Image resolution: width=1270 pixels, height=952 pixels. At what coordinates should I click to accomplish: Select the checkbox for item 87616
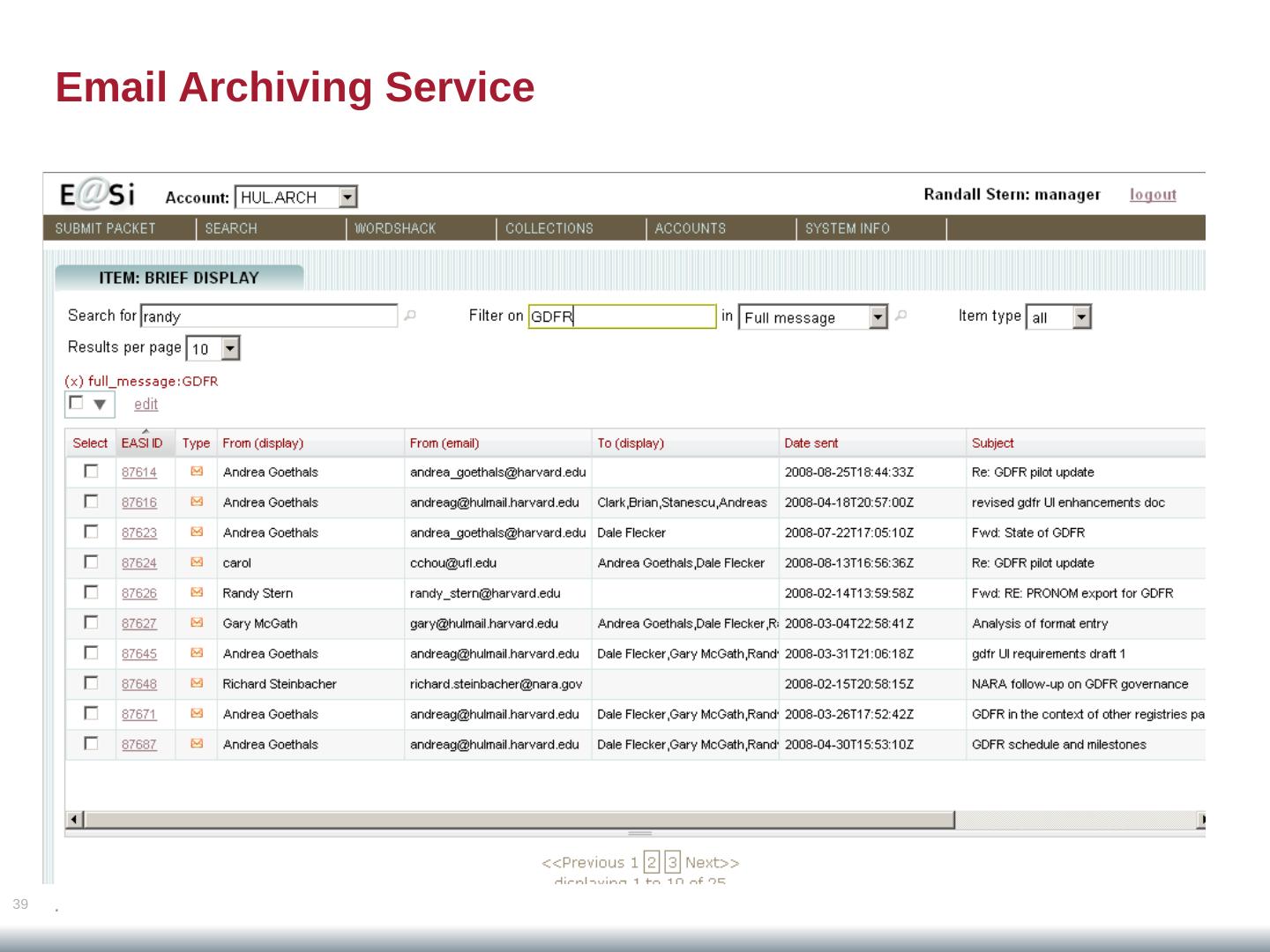(x=91, y=502)
